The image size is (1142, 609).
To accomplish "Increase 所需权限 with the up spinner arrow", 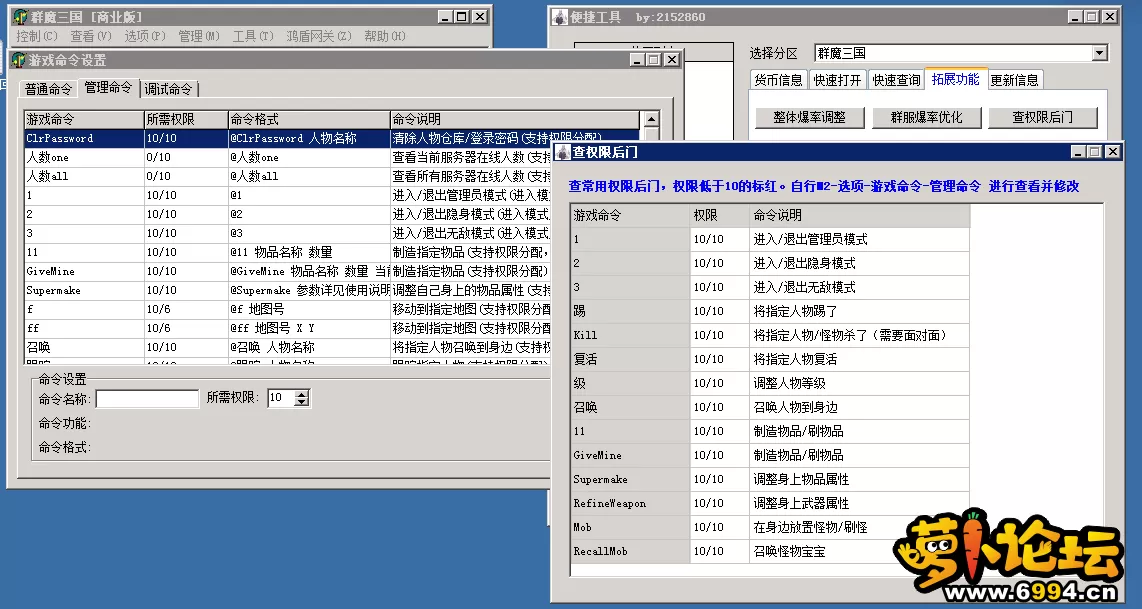I will click(x=302, y=394).
